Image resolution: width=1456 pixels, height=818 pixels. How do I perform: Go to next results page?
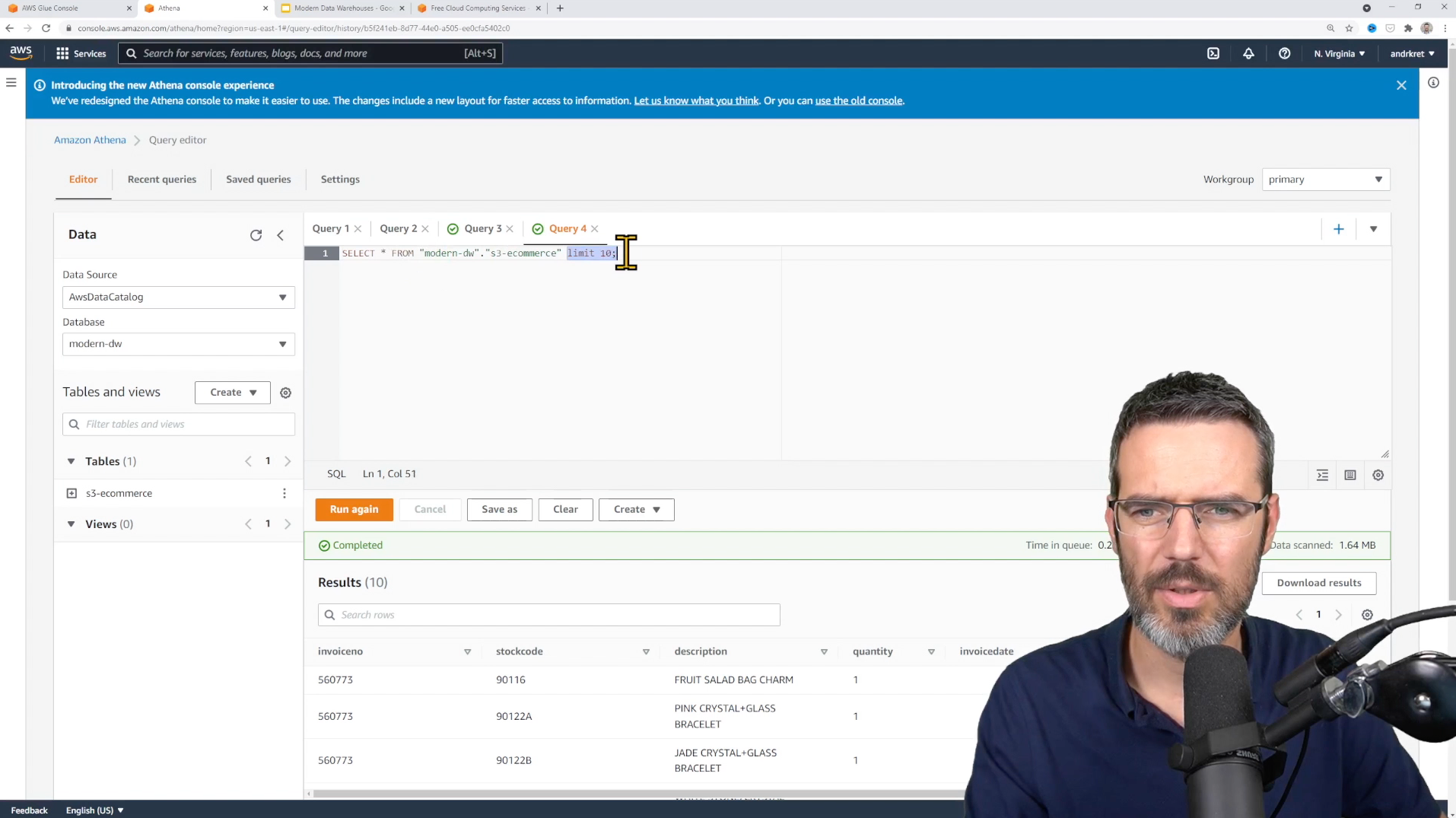1339,615
